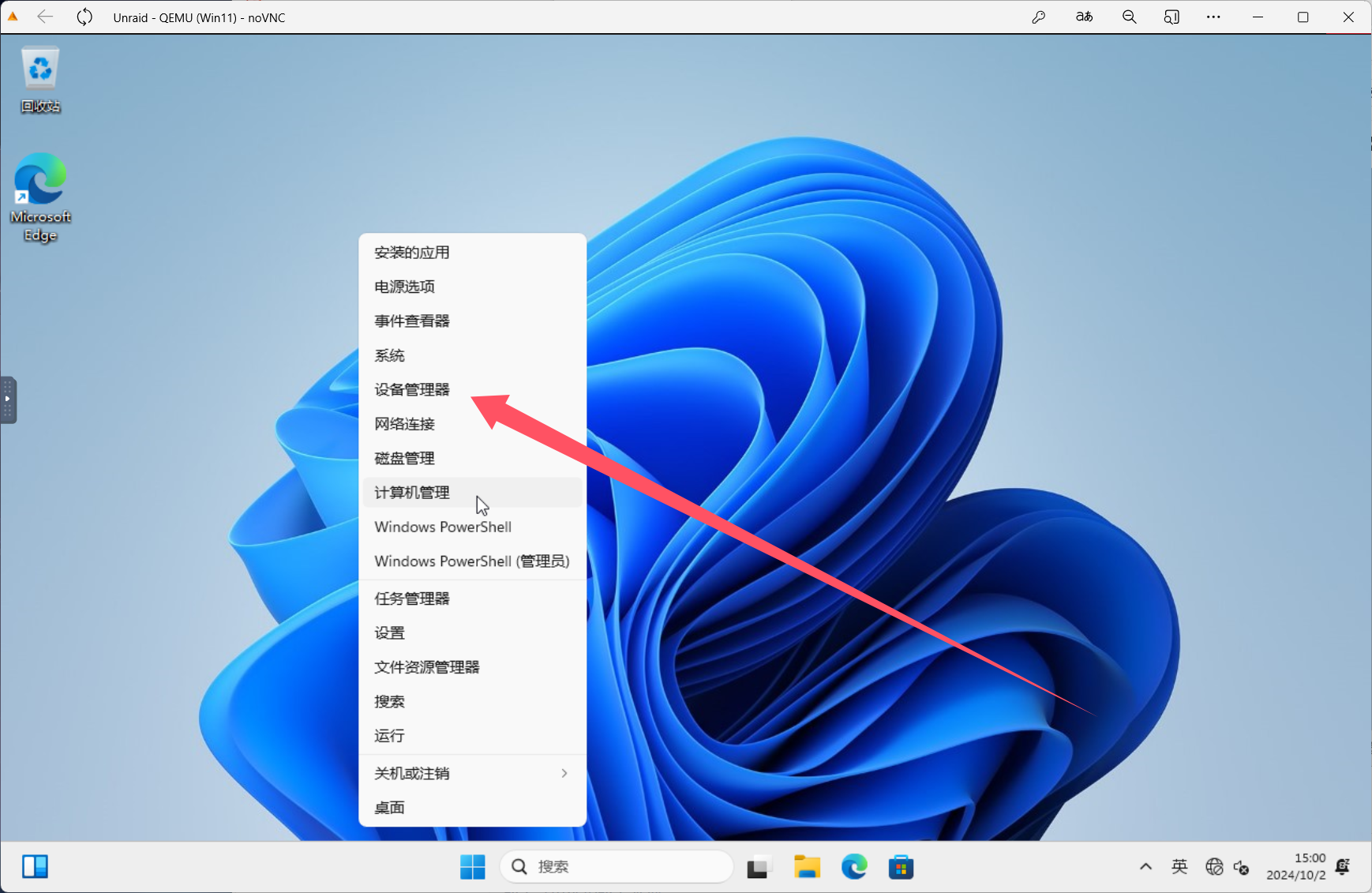This screenshot has width=1372, height=893.
Task: Click the browser refresh icon
Action: 84,17
